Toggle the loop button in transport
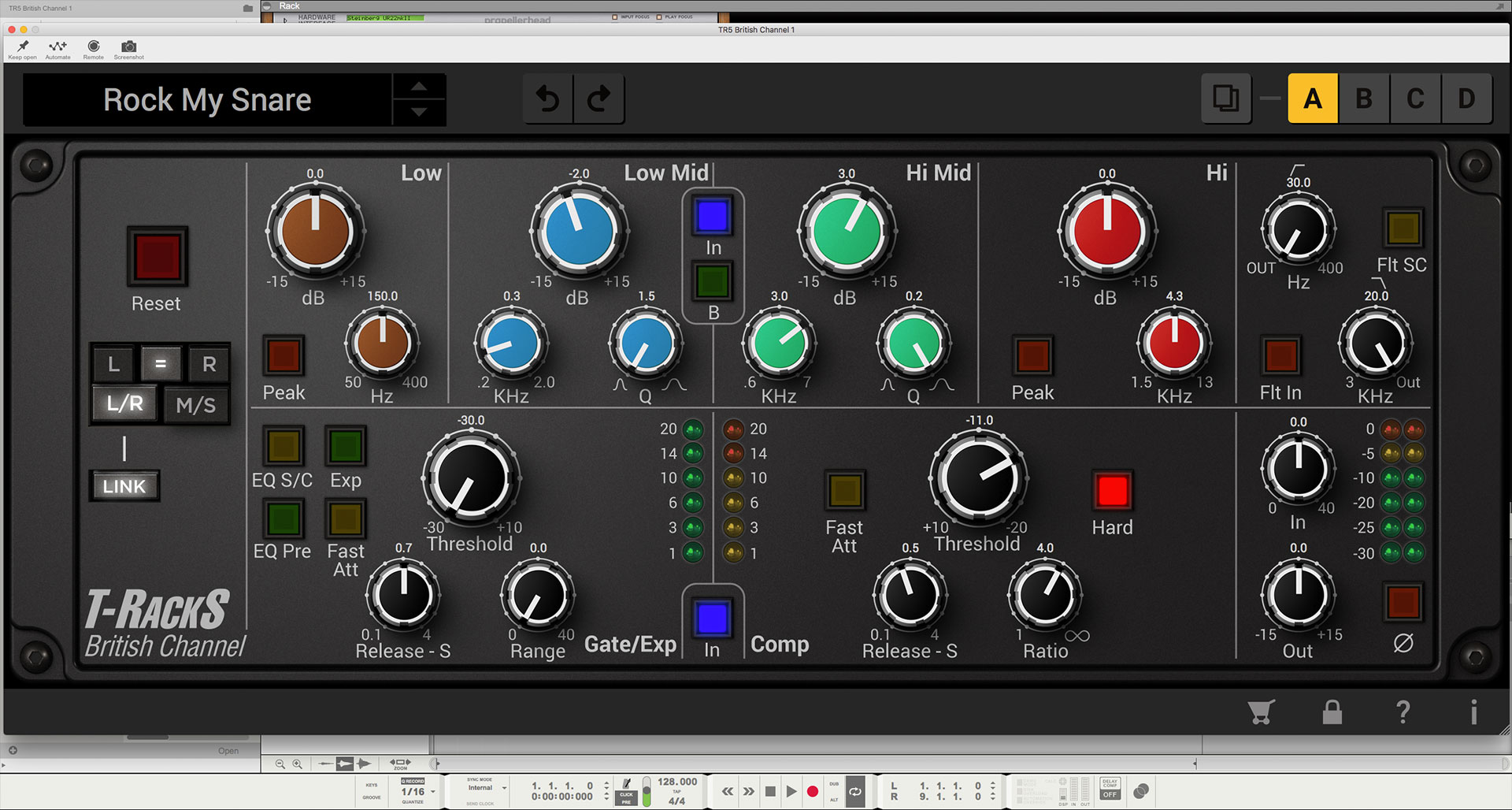The width and height of the screenshot is (1512, 810). 855,791
